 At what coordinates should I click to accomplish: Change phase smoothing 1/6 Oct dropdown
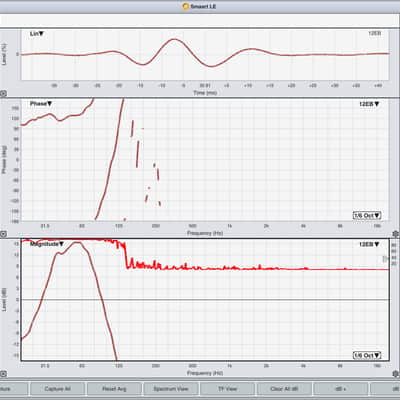click(367, 215)
